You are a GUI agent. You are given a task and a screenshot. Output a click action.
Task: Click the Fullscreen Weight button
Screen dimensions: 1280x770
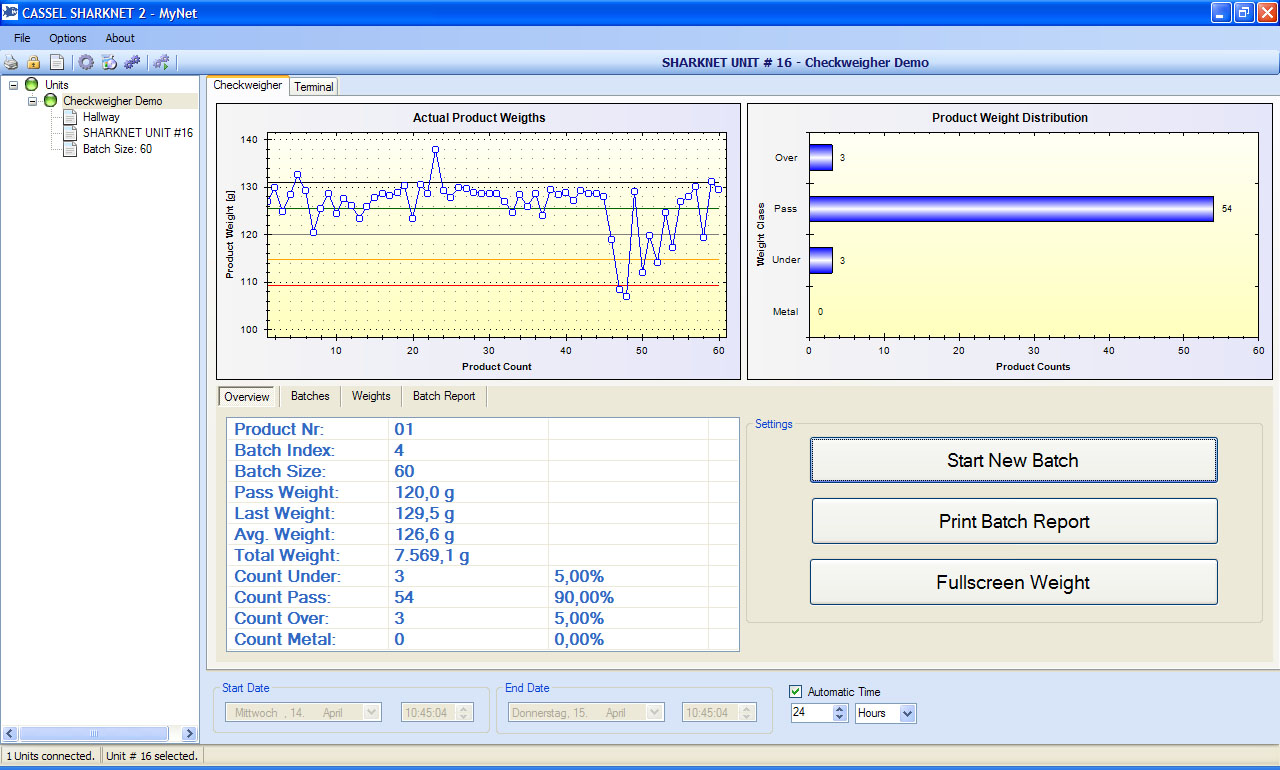coord(1013,582)
